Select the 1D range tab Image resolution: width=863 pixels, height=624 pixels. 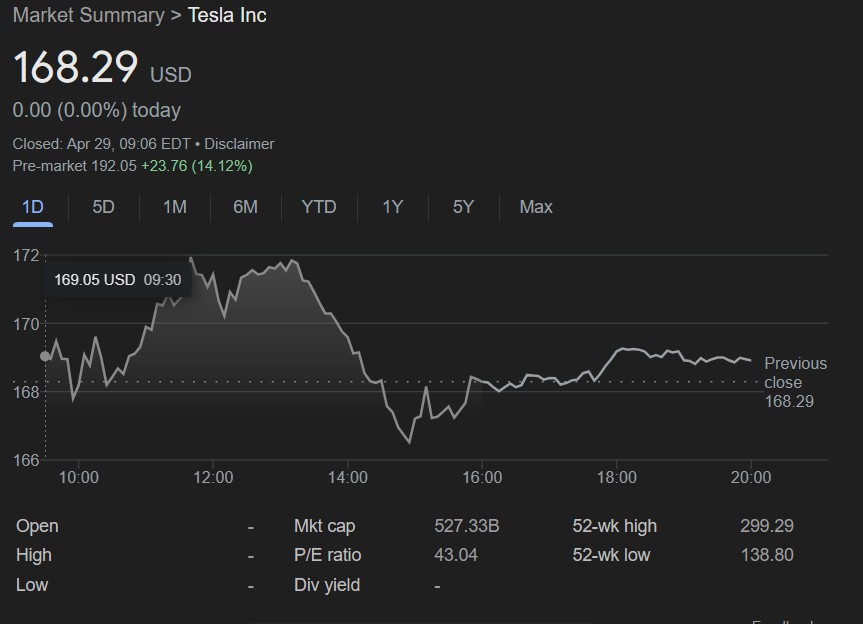coord(32,207)
